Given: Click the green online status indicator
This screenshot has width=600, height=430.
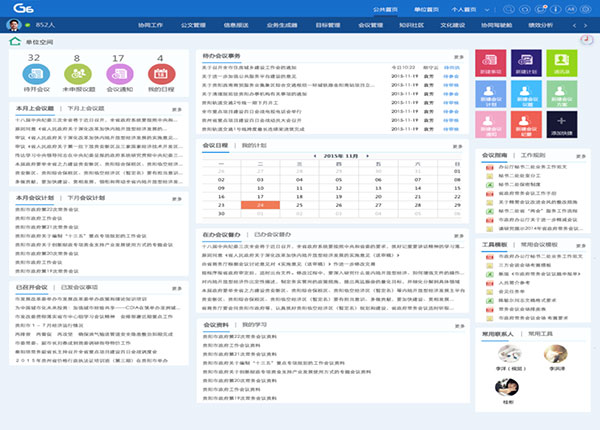Looking at the screenshot, I should (28, 25).
